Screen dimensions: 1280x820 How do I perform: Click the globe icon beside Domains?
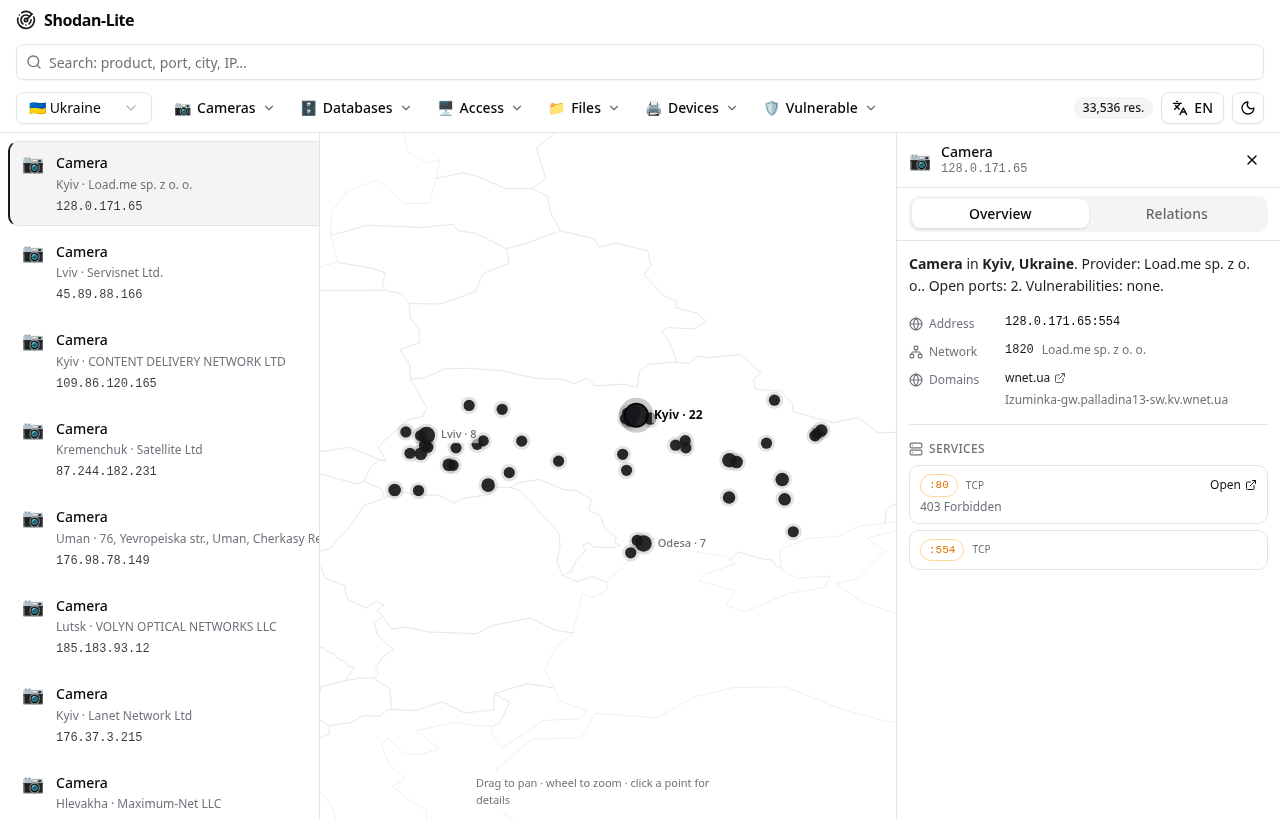[x=916, y=380]
